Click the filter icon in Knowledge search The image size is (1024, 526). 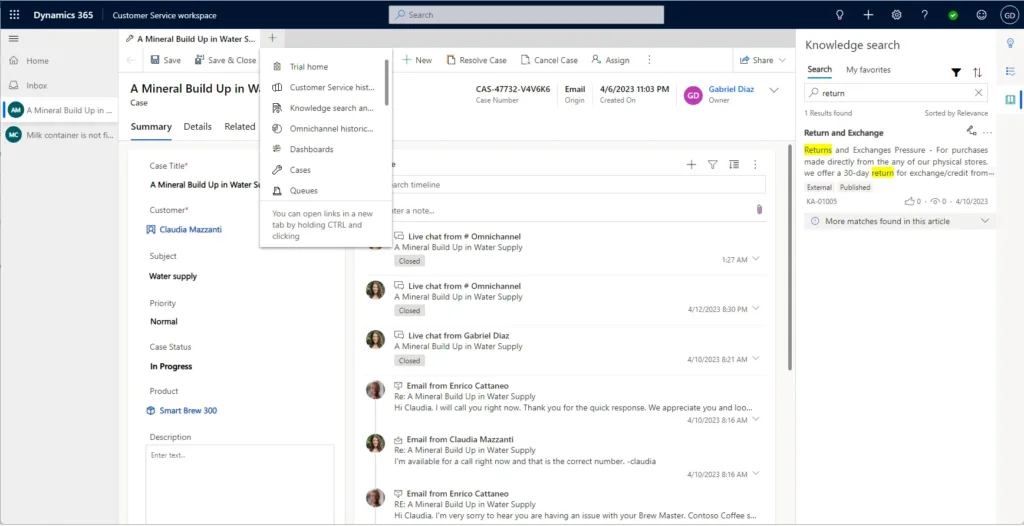(956, 72)
